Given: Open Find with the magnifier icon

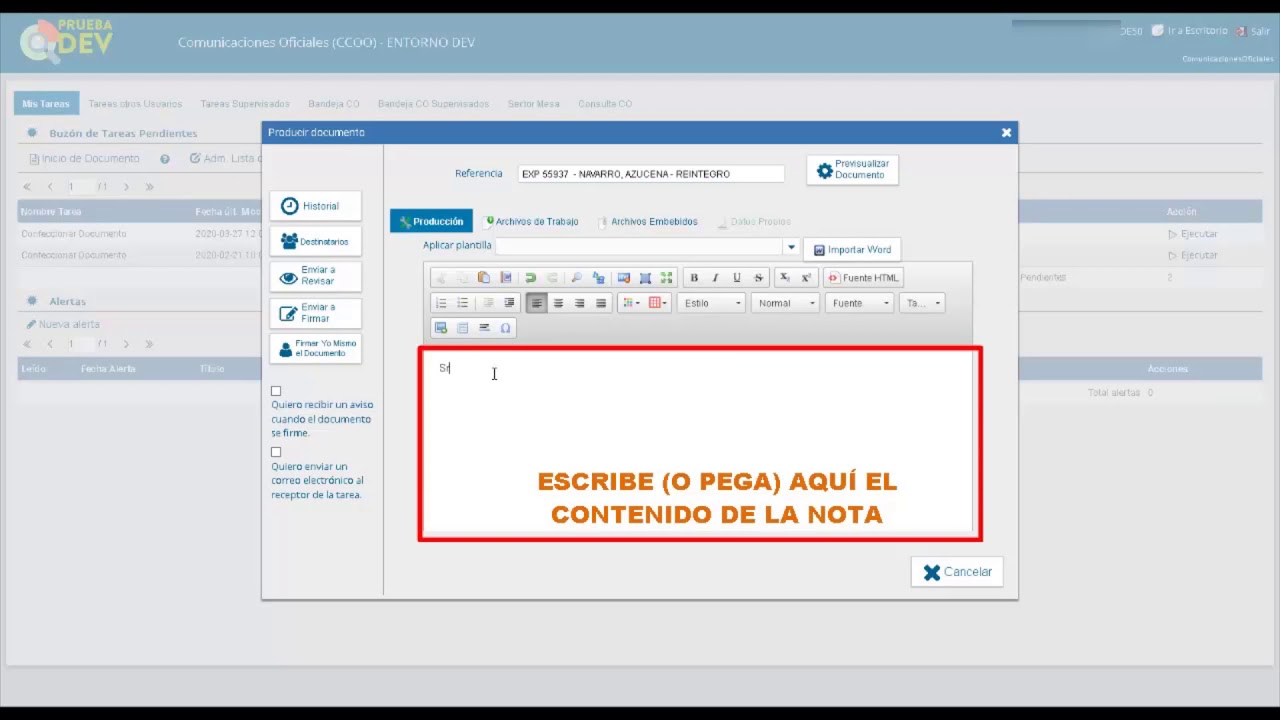Looking at the screenshot, I should pyautogui.click(x=576, y=278).
